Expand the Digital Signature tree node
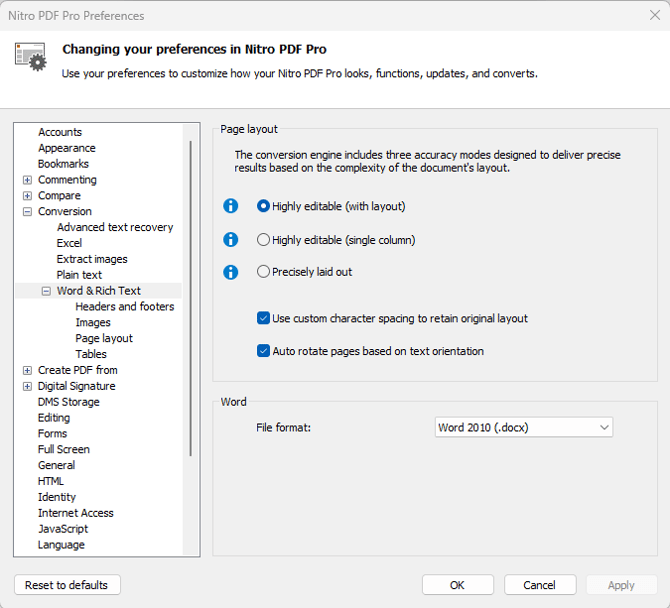Screen dimensions: 670x608 coord(27,386)
